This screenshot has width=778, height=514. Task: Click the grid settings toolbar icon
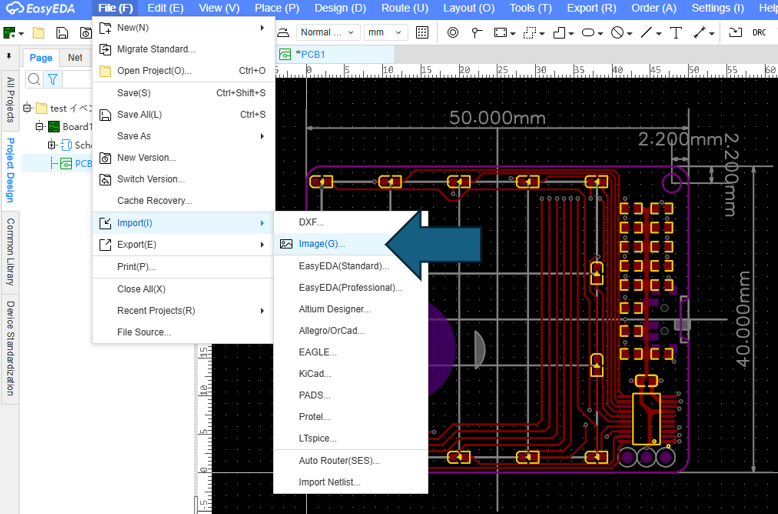422,33
